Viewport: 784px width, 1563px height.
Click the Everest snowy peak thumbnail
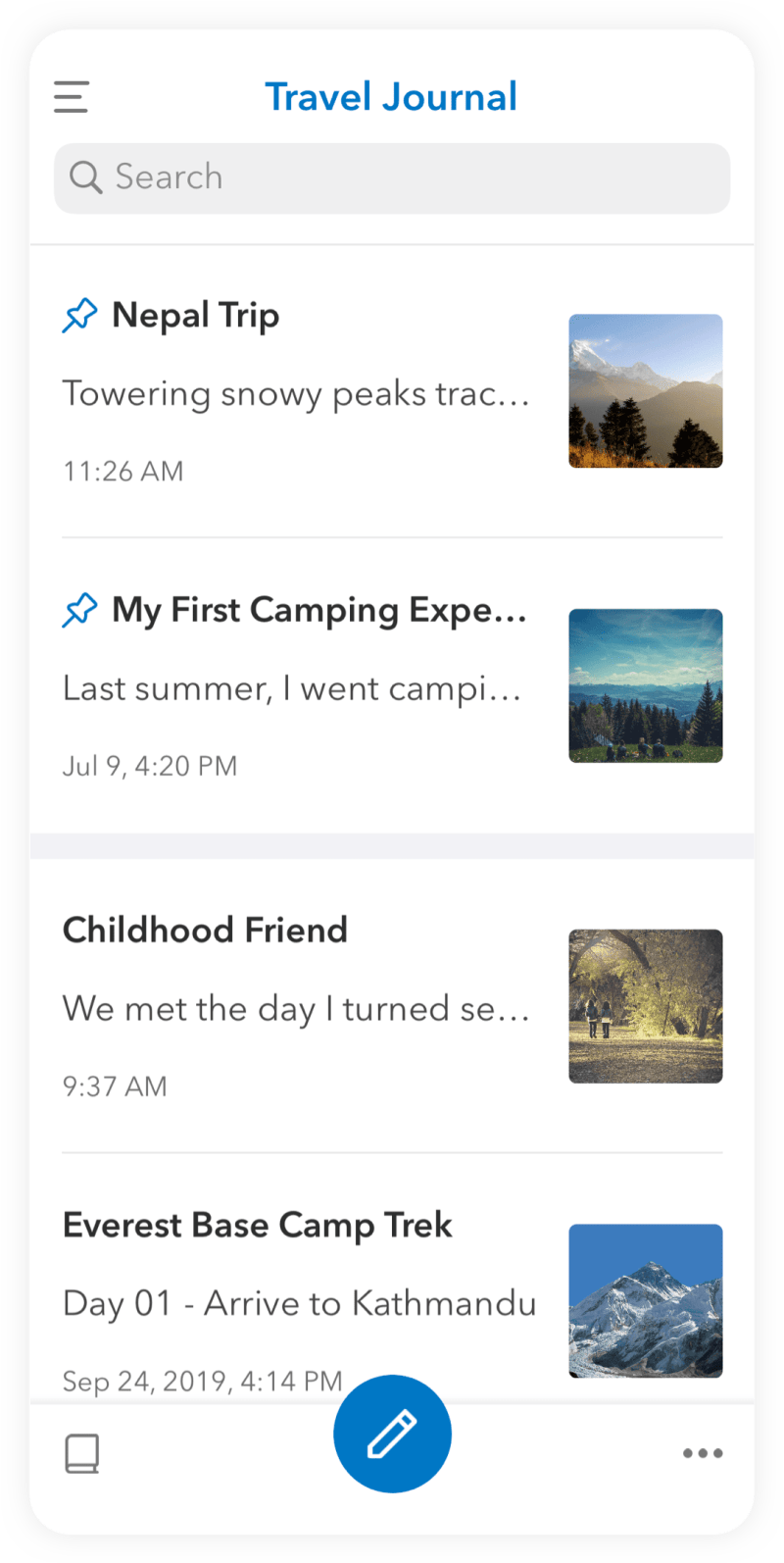coord(646,1300)
